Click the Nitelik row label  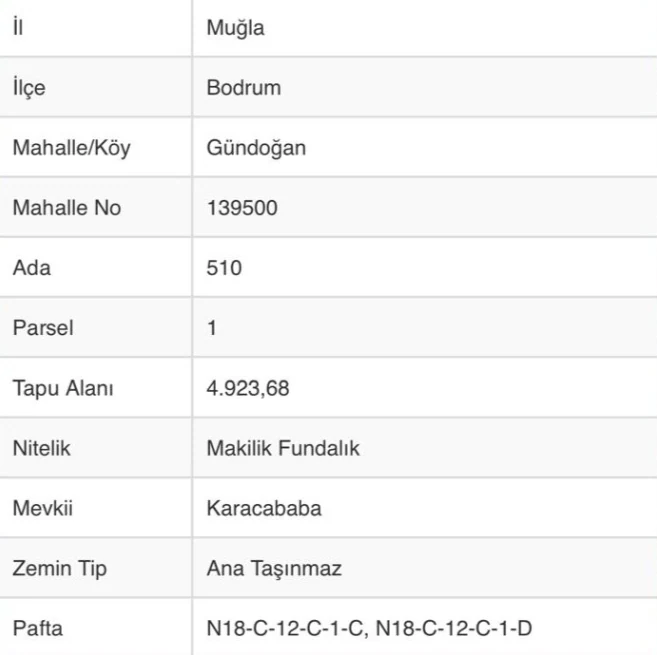point(41,448)
